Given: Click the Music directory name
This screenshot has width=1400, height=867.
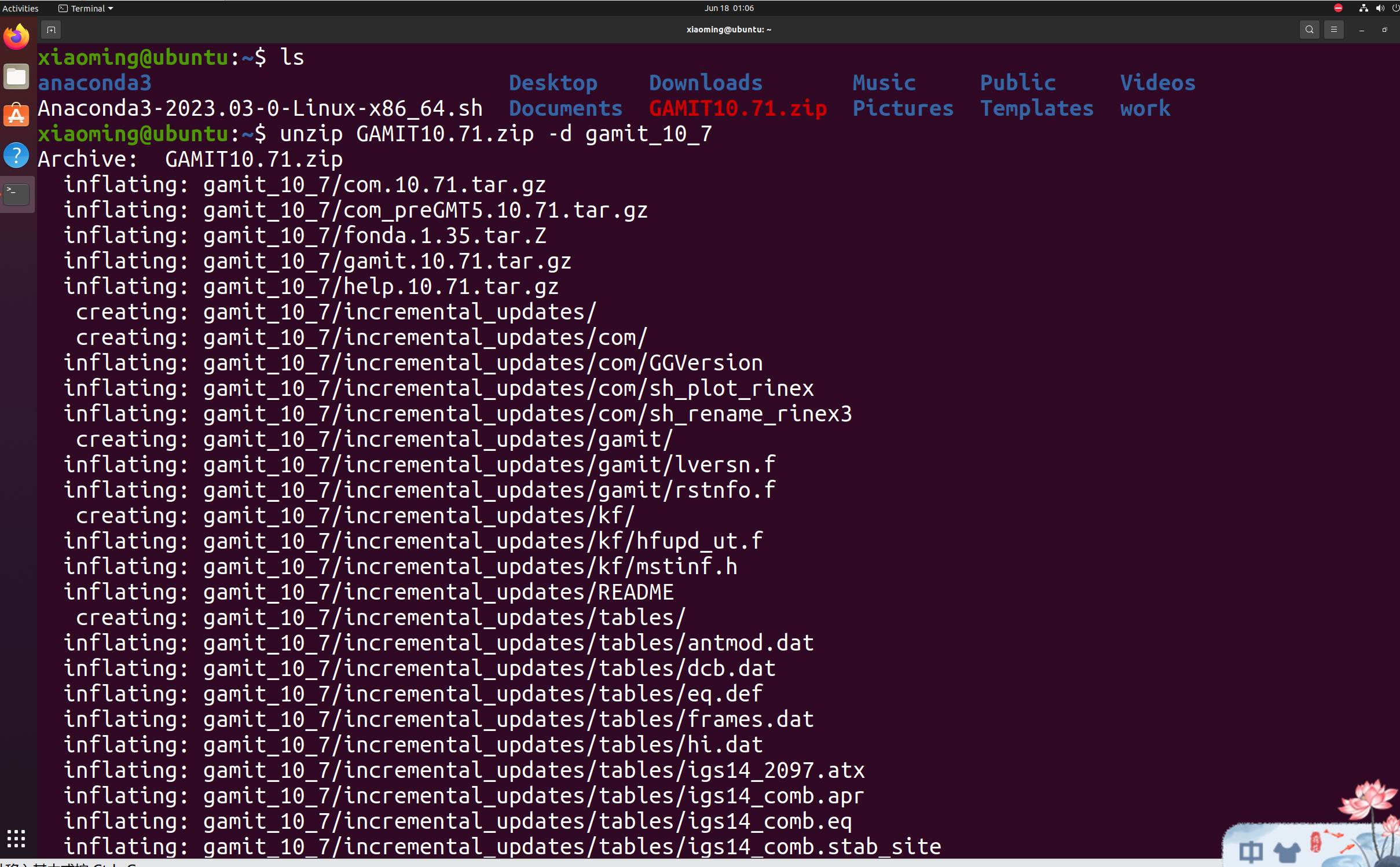Looking at the screenshot, I should 884,83.
